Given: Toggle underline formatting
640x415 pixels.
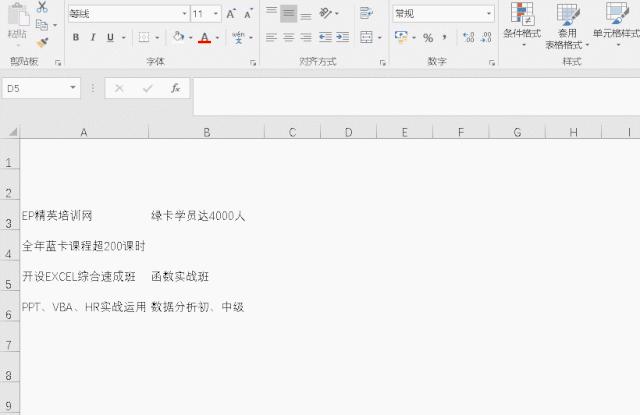Looking at the screenshot, I should click(110, 38).
